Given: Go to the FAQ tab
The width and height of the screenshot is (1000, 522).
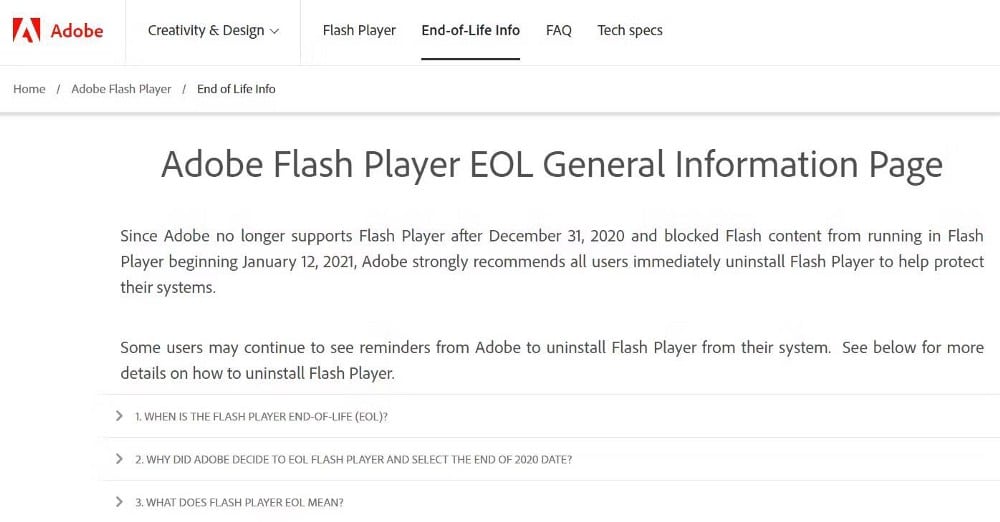Looking at the screenshot, I should point(559,30).
